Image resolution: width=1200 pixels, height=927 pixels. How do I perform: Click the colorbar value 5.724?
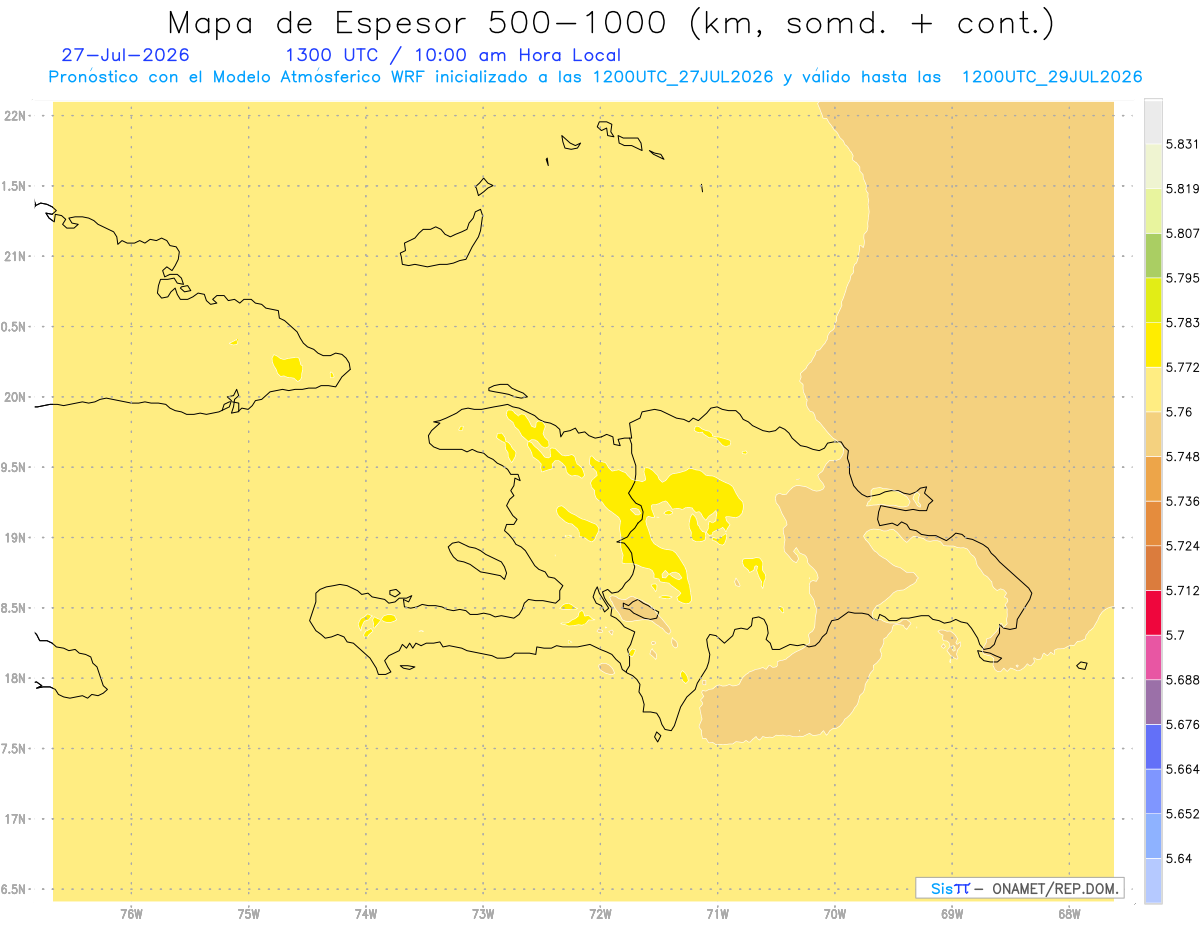click(x=1182, y=546)
